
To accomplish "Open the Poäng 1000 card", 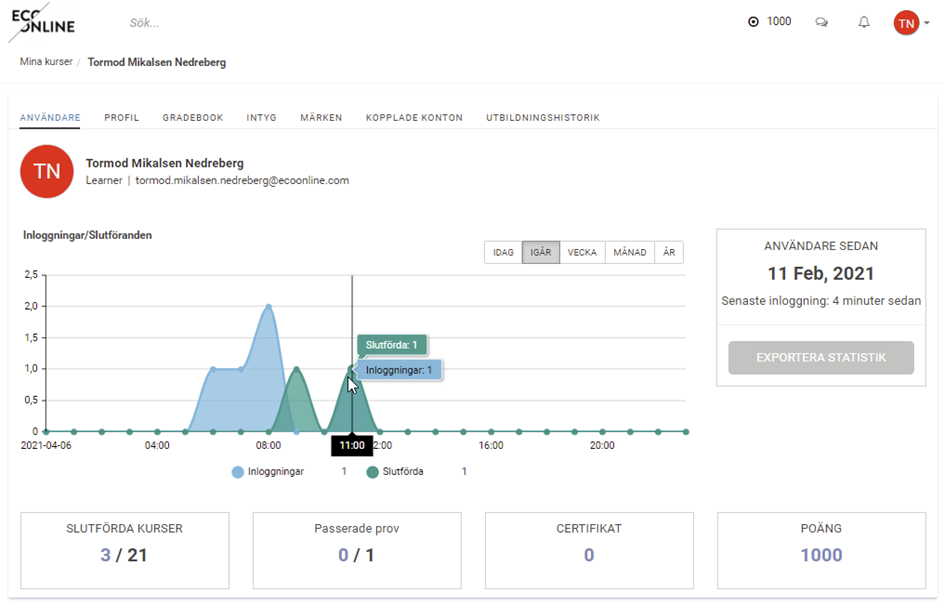I will (x=821, y=550).
